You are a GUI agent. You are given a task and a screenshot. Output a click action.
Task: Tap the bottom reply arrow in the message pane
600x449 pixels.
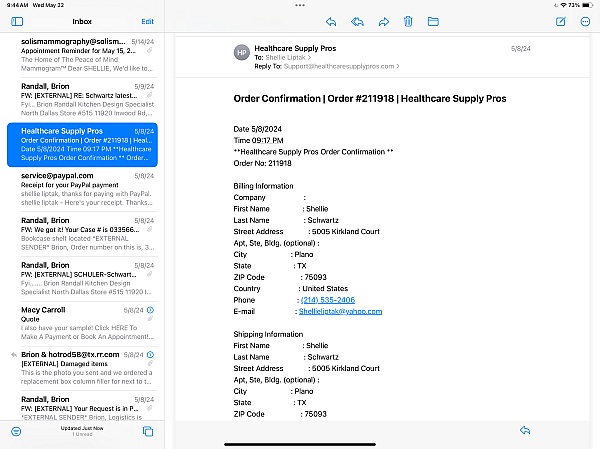click(x=525, y=430)
